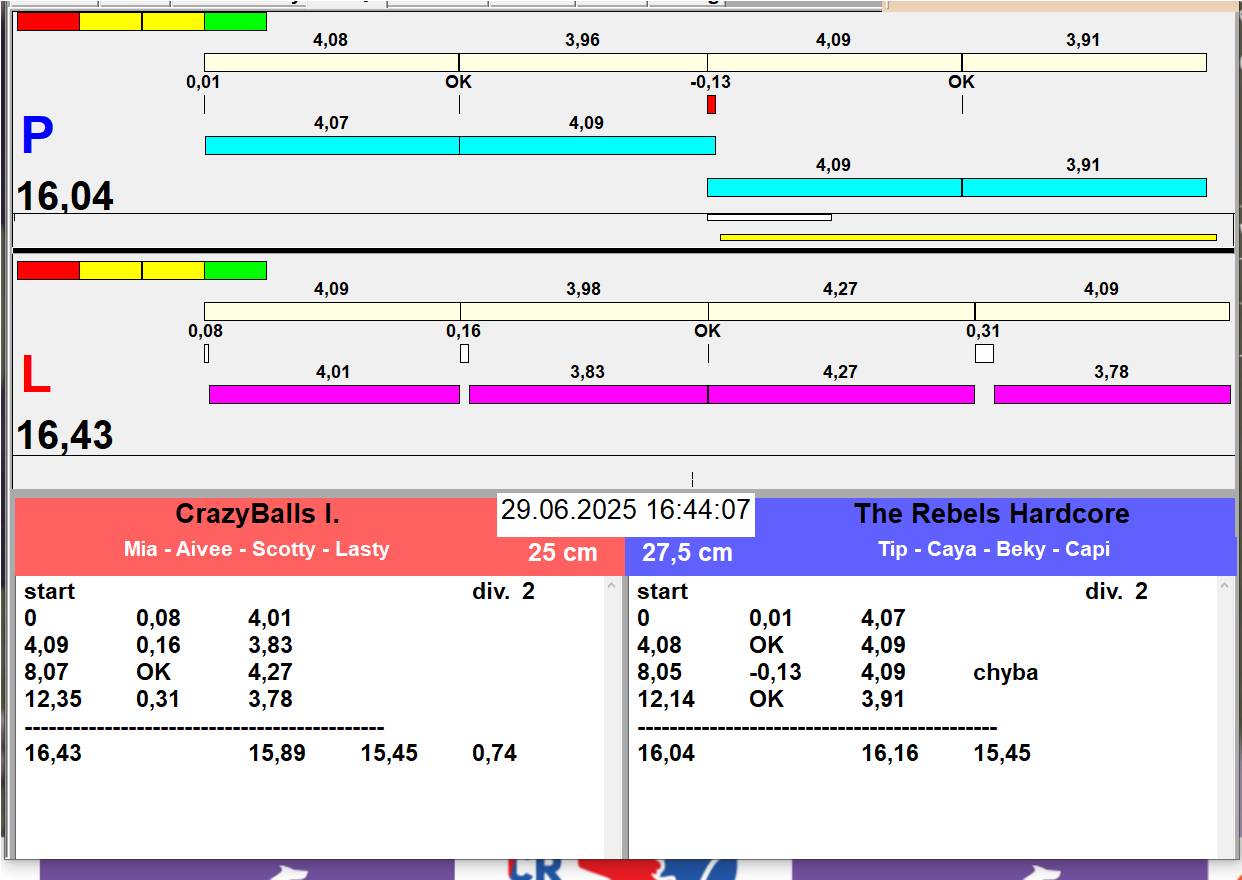Click the red start light in lane L
Viewport: 1242px width, 880px height.
[48, 271]
